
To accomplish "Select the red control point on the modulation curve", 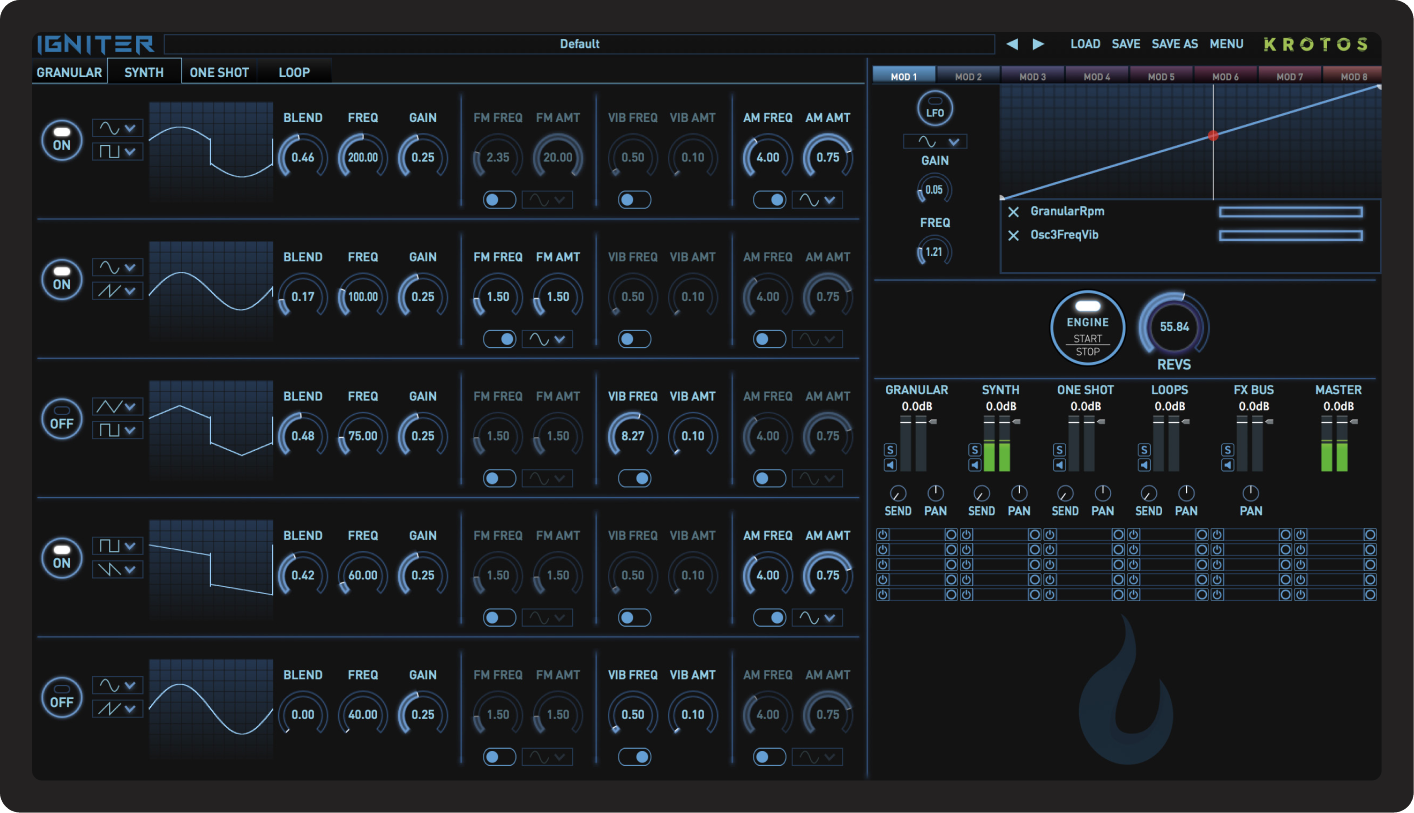I will coord(1213,135).
